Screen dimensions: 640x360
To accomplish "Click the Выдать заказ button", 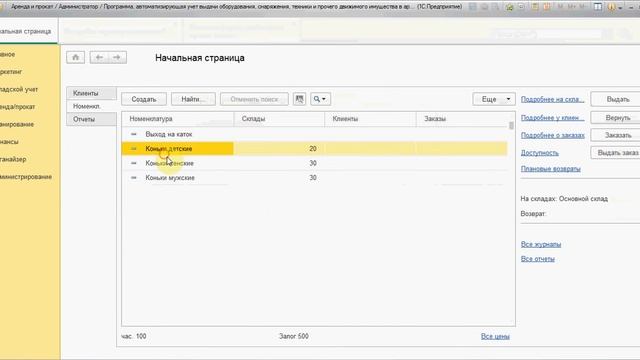I will (x=616, y=153).
